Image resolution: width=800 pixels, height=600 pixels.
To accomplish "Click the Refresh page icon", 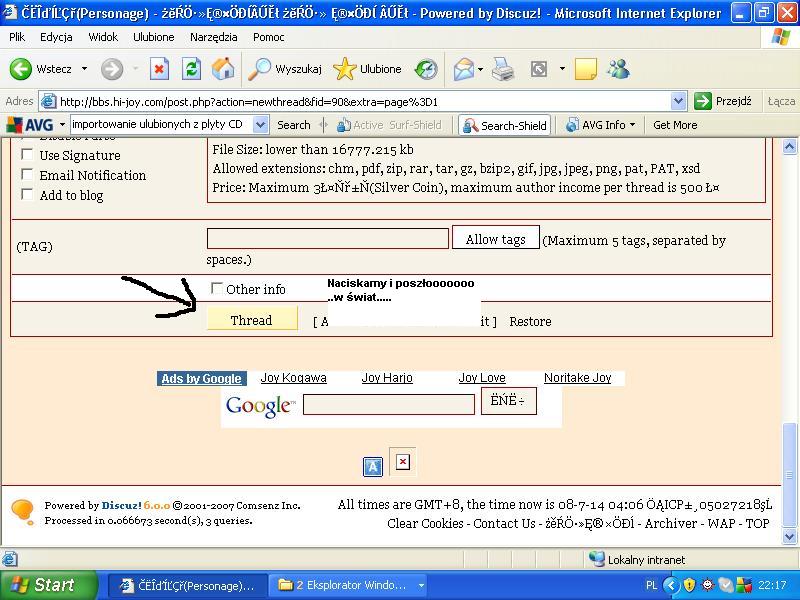I will point(191,69).
